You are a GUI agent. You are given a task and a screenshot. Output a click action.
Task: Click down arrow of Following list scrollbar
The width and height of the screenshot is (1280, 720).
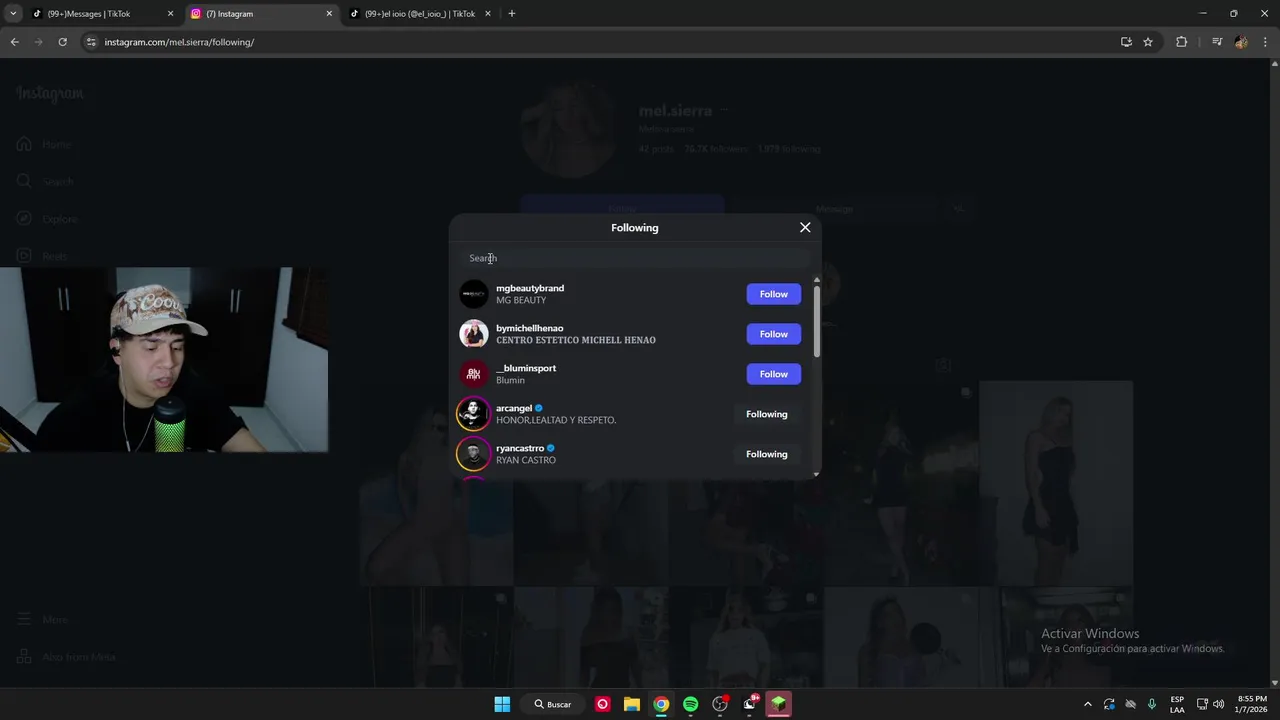coord(816,474)
